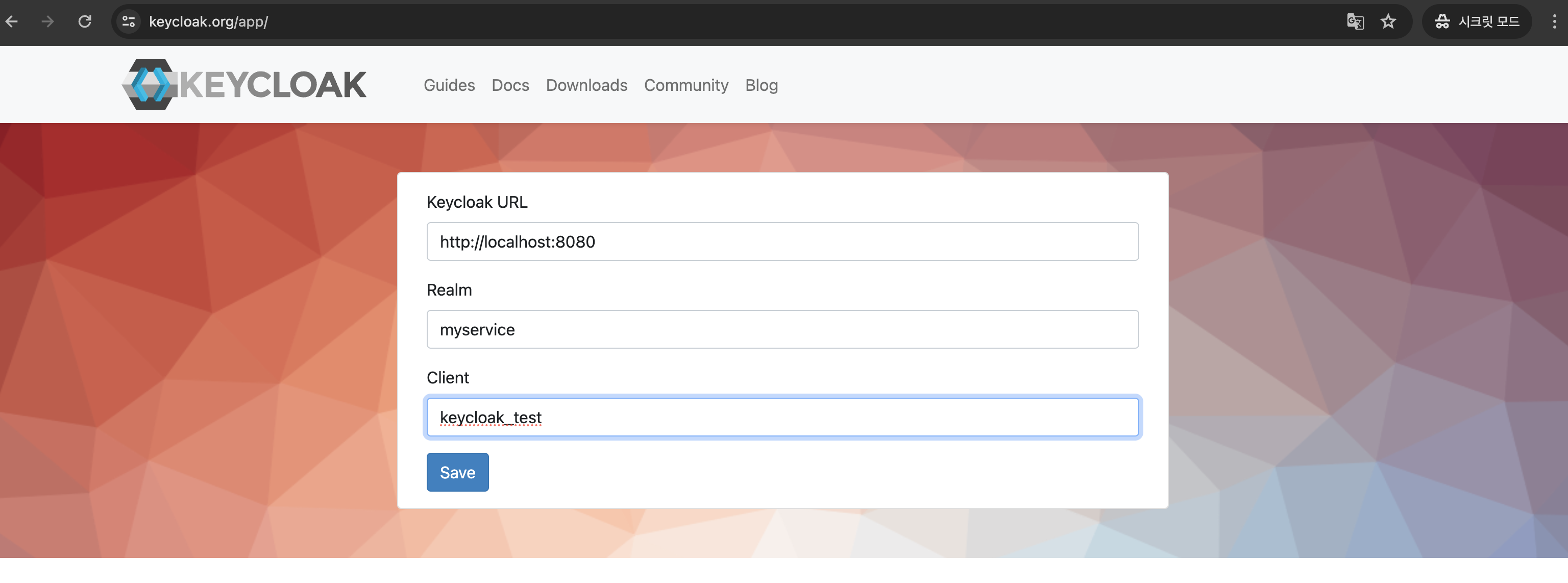1568x583 pixels.
Task: Open site information icon in address bar
Action: click(x=129, y=22)
